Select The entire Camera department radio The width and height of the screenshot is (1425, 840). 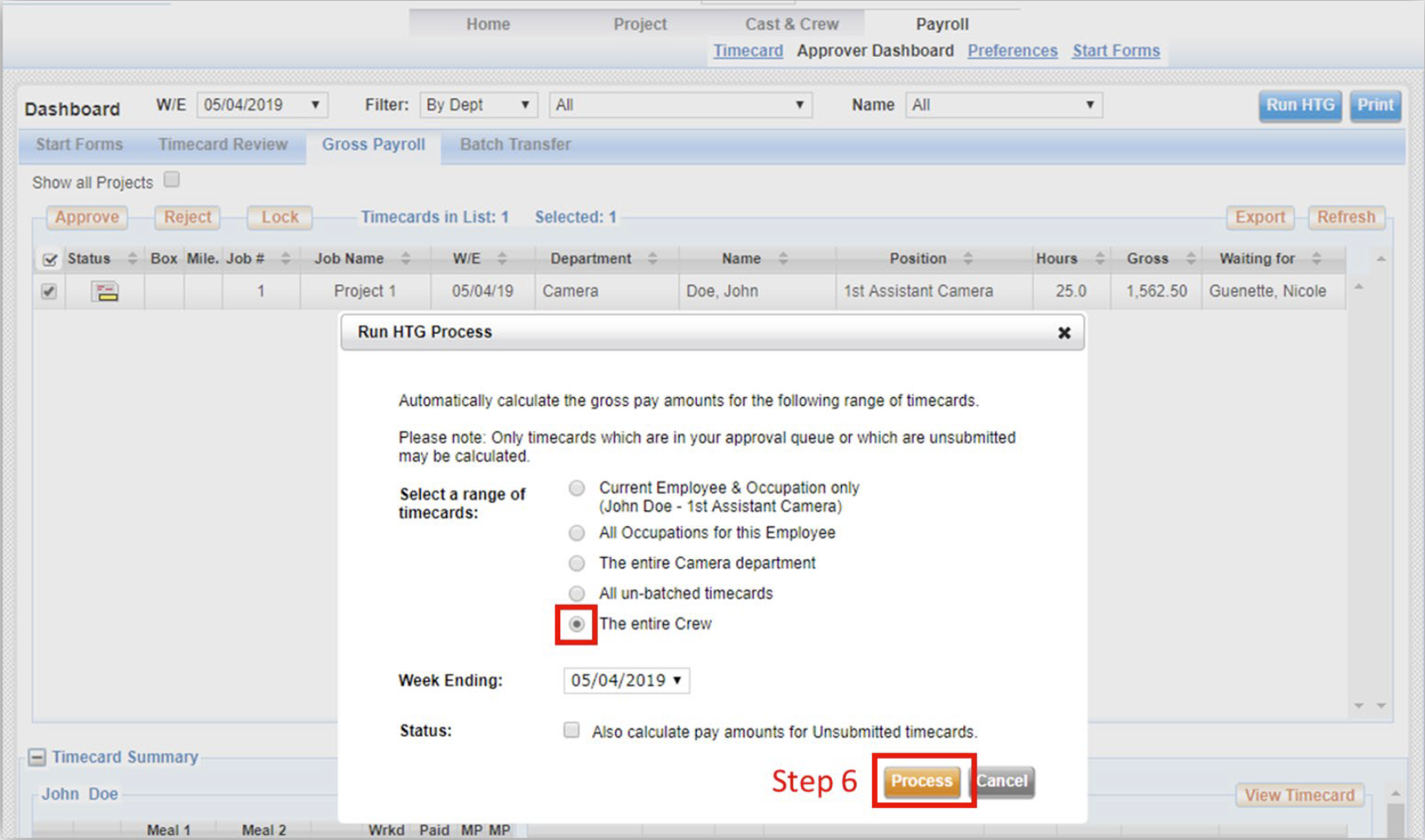(x=577, y=563)
